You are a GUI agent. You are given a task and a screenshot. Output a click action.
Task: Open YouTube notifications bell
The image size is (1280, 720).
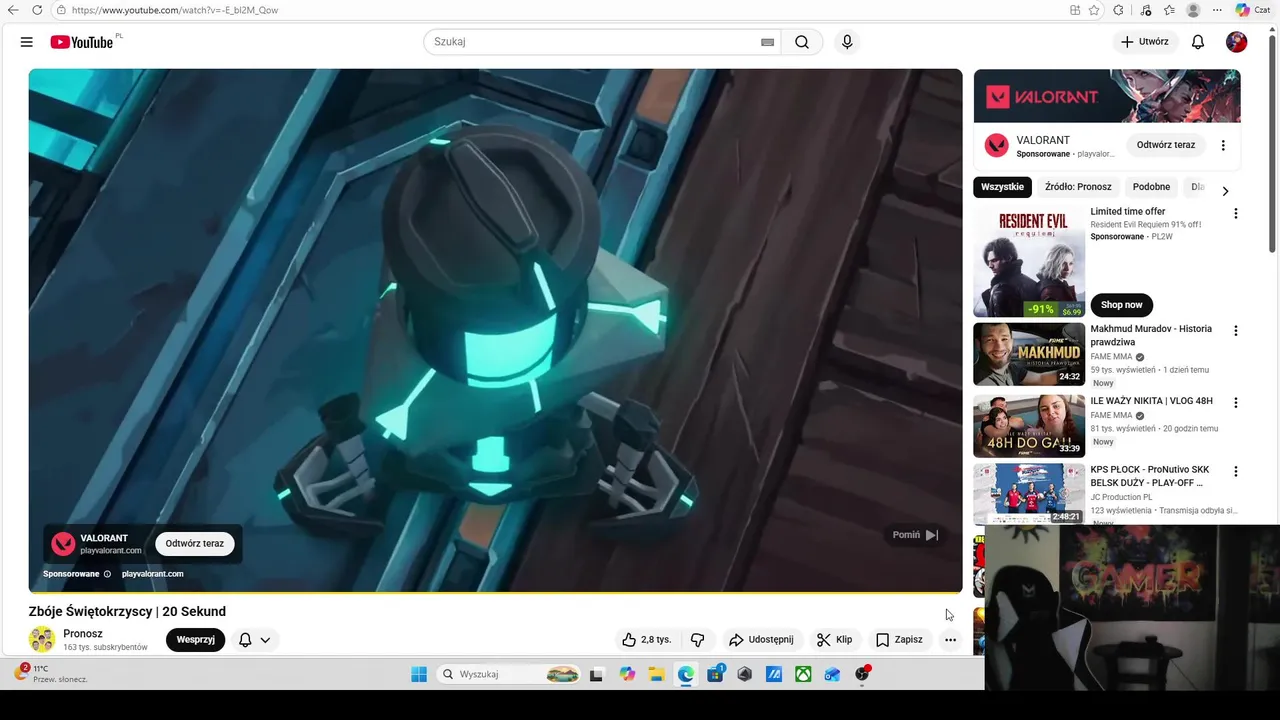tap(1198, 42)
